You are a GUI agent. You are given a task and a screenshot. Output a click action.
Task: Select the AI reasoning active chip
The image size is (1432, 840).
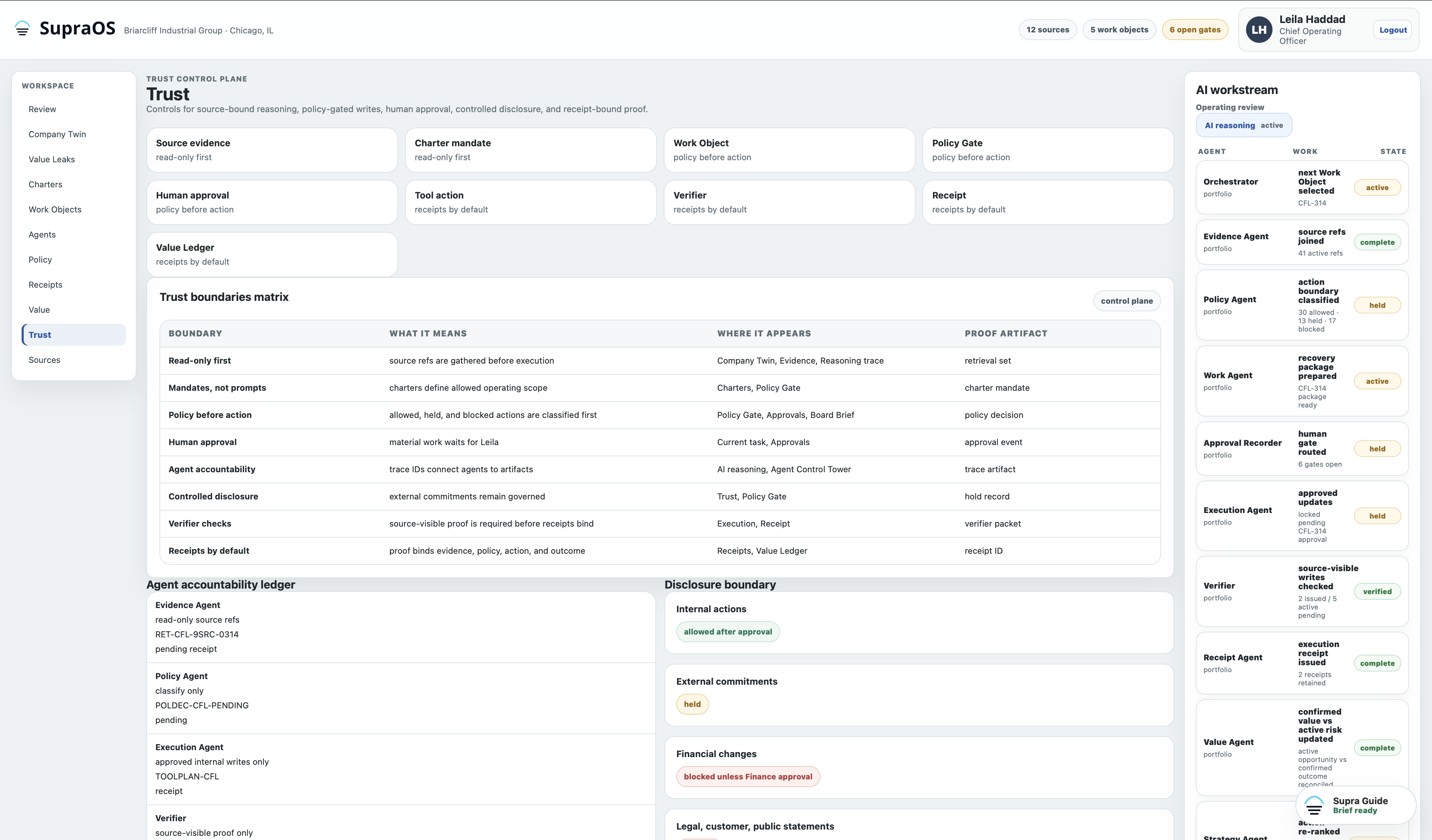pos(1243,125)
